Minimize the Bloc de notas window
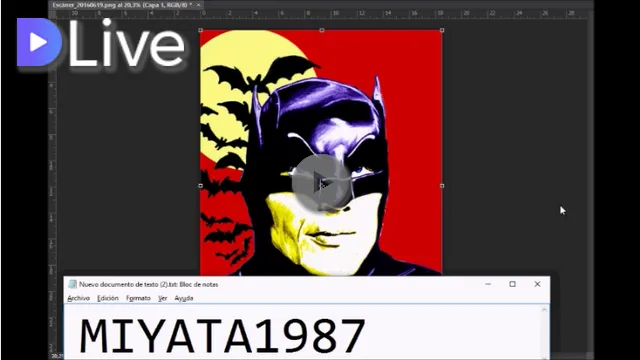 (x=488, y=284)
